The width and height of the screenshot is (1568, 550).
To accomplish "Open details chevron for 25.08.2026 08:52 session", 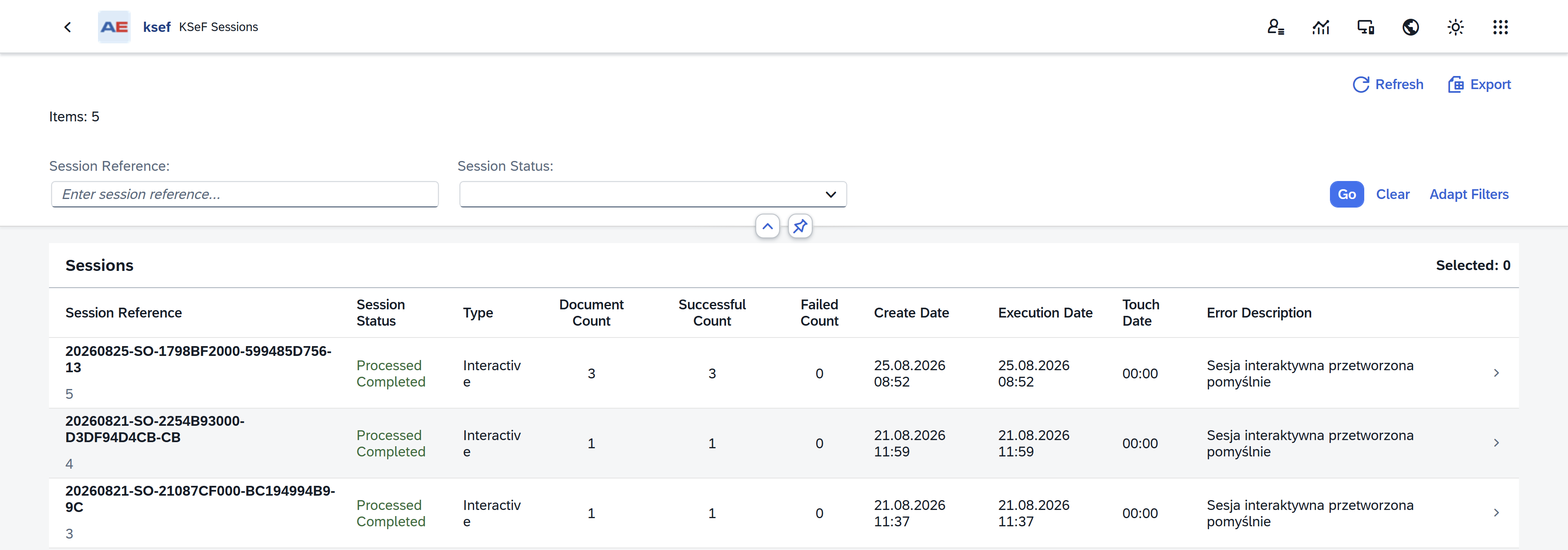I will point(1496,373).
